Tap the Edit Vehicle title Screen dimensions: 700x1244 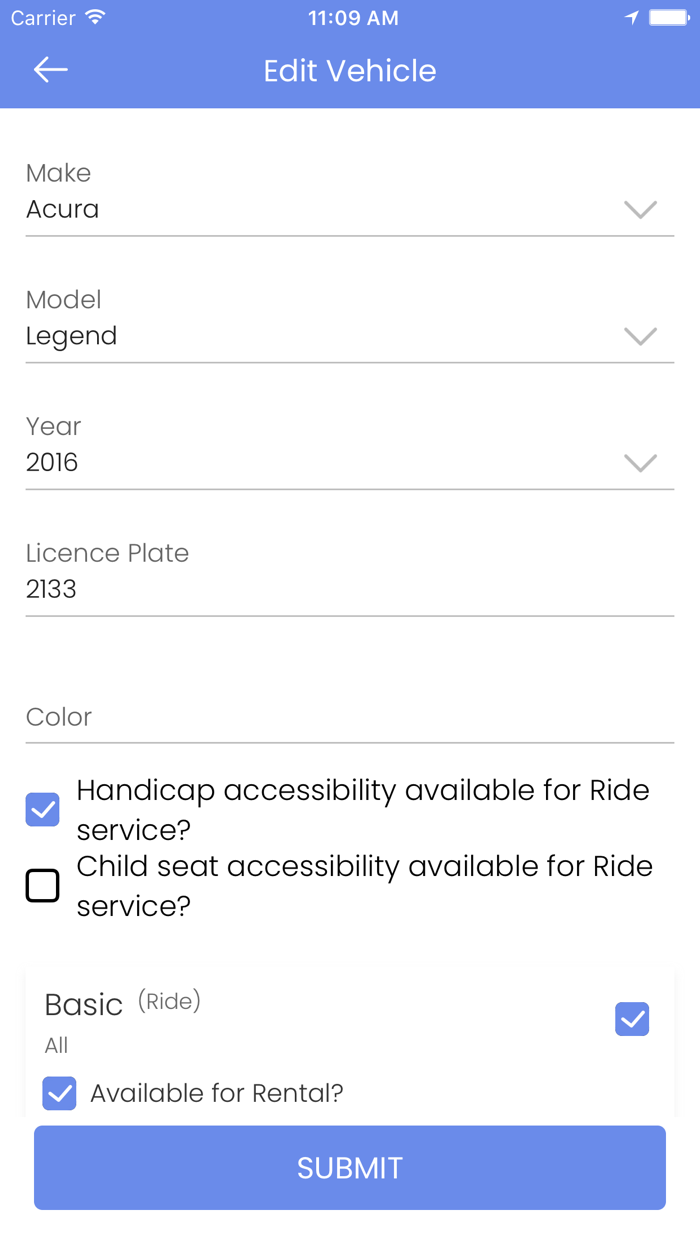350,71
